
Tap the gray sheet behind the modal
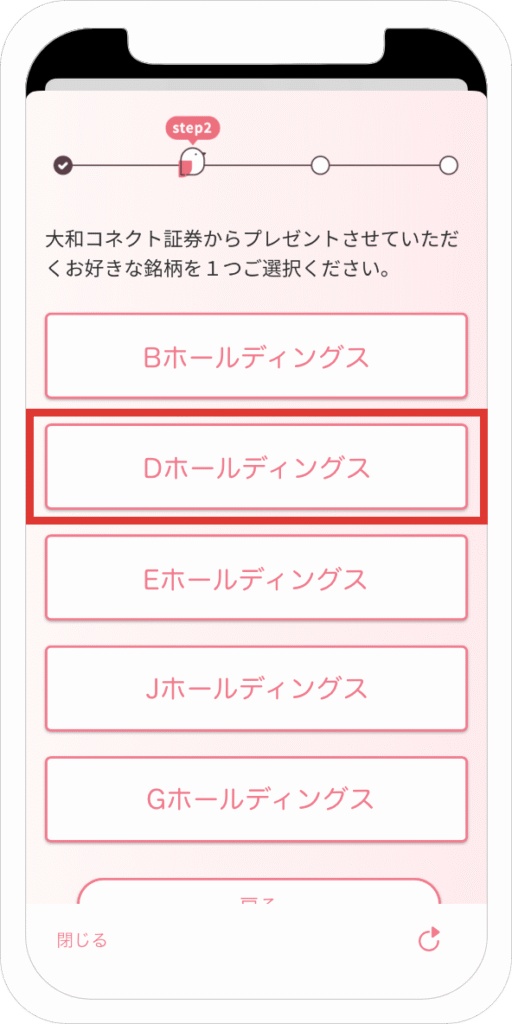pos(256,85)
